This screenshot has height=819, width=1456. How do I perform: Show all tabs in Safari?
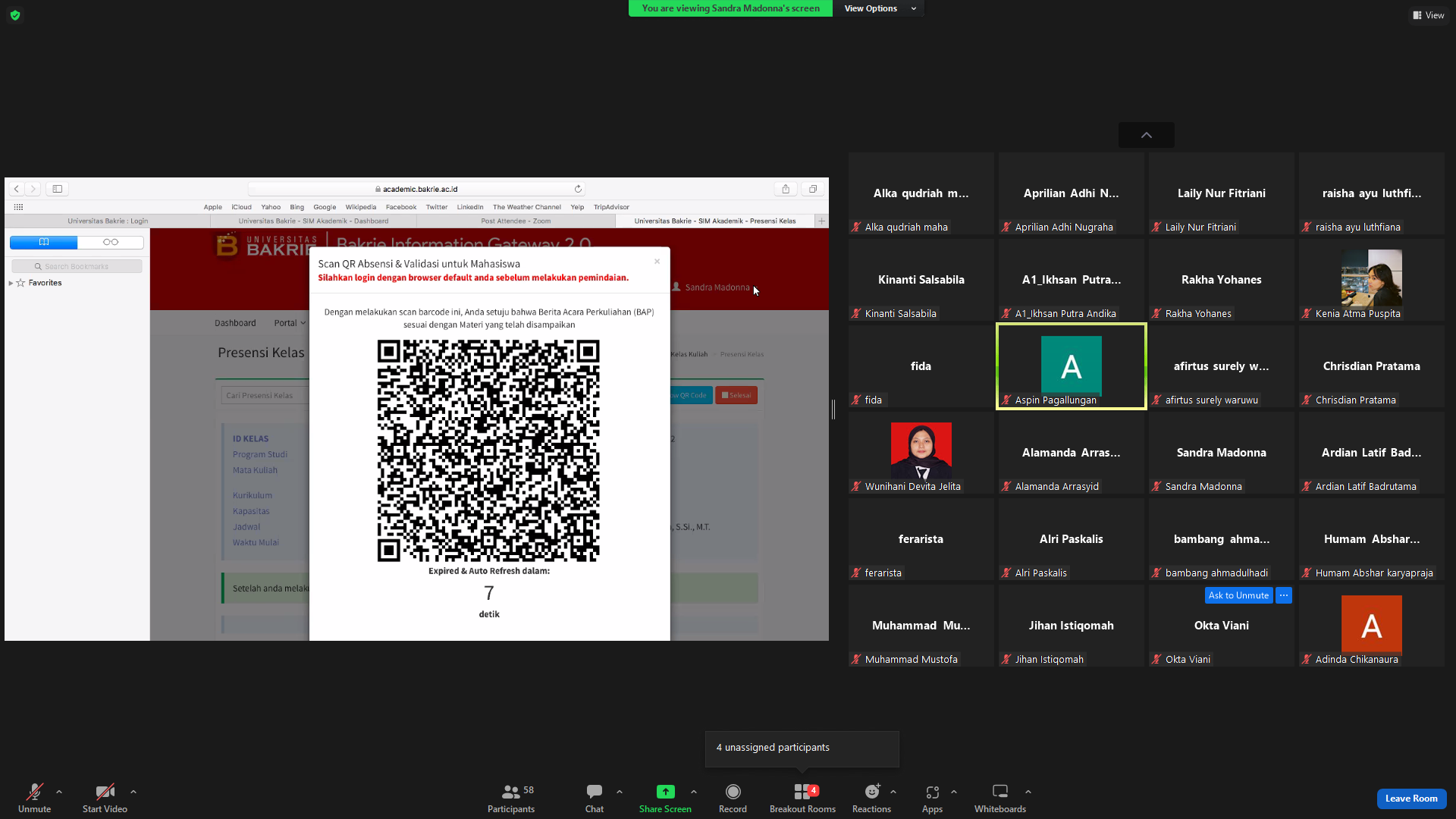pos(812,189)
